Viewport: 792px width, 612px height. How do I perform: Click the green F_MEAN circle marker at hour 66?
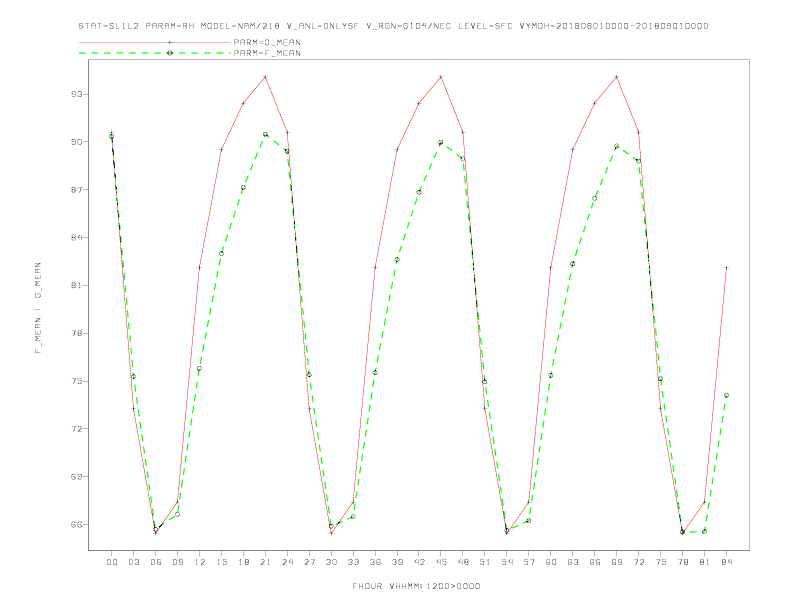[595, 198]
